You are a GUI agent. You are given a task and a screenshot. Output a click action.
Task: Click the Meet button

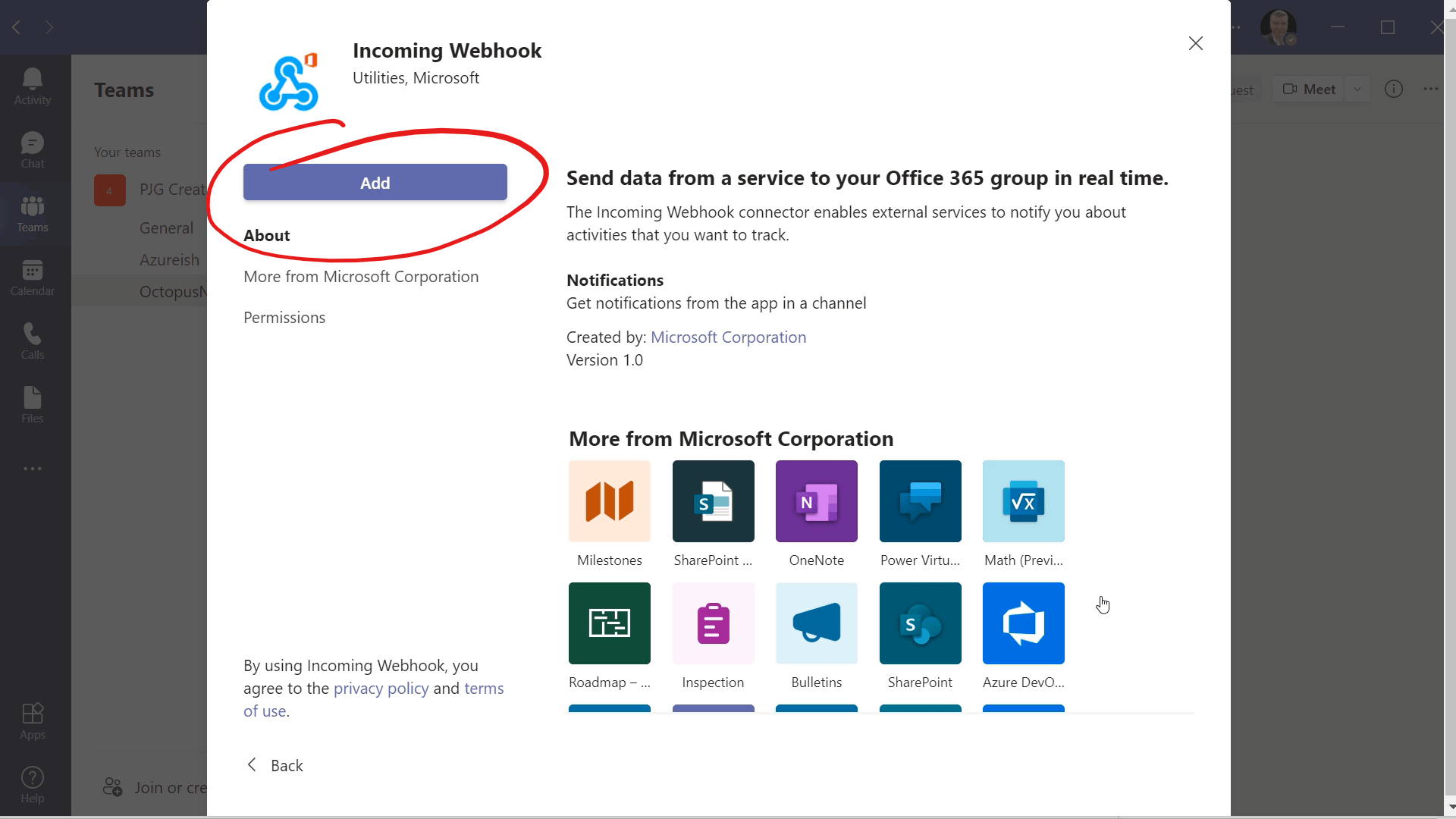1310,89
